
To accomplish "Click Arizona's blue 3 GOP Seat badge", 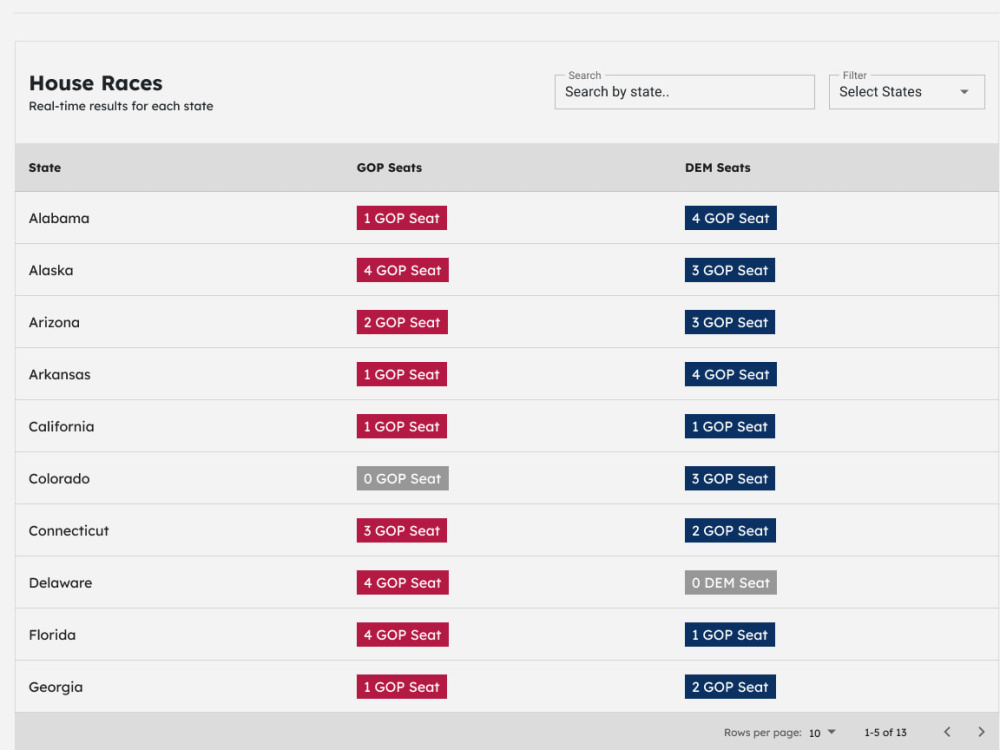I will (730, 323).
